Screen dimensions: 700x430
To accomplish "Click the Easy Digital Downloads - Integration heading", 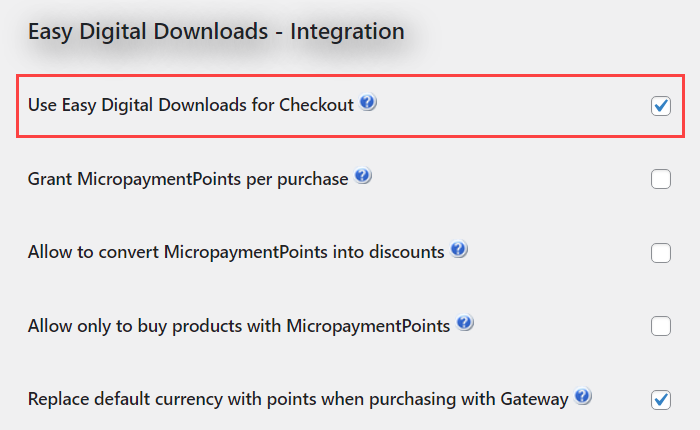I will coord(216,32).
